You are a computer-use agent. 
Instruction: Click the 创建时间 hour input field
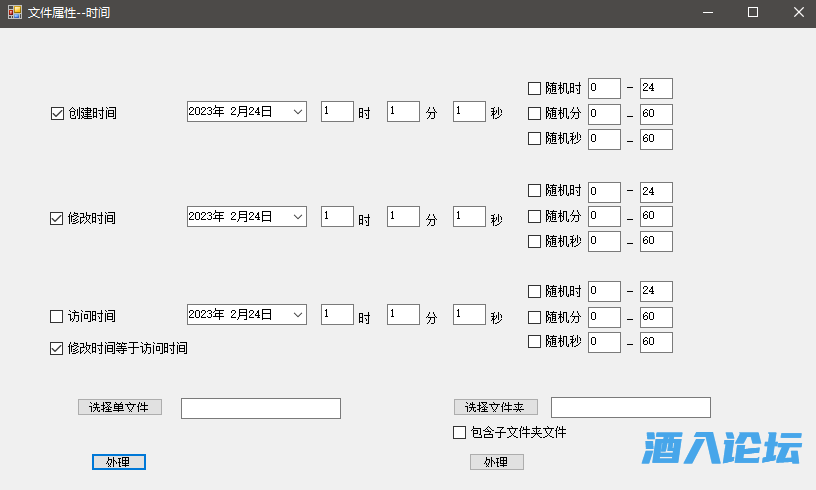point(337,112)
